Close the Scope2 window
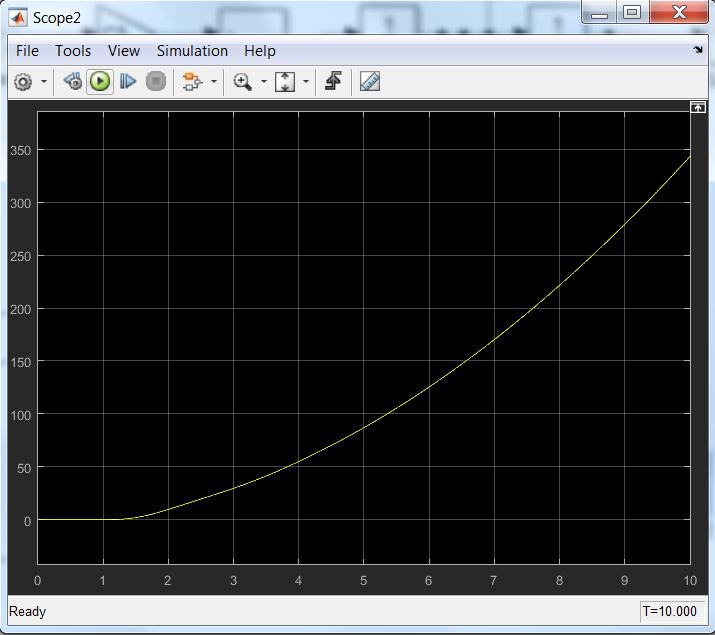The height and width of the screenshot is (635, 715). (x=679, y=12)
